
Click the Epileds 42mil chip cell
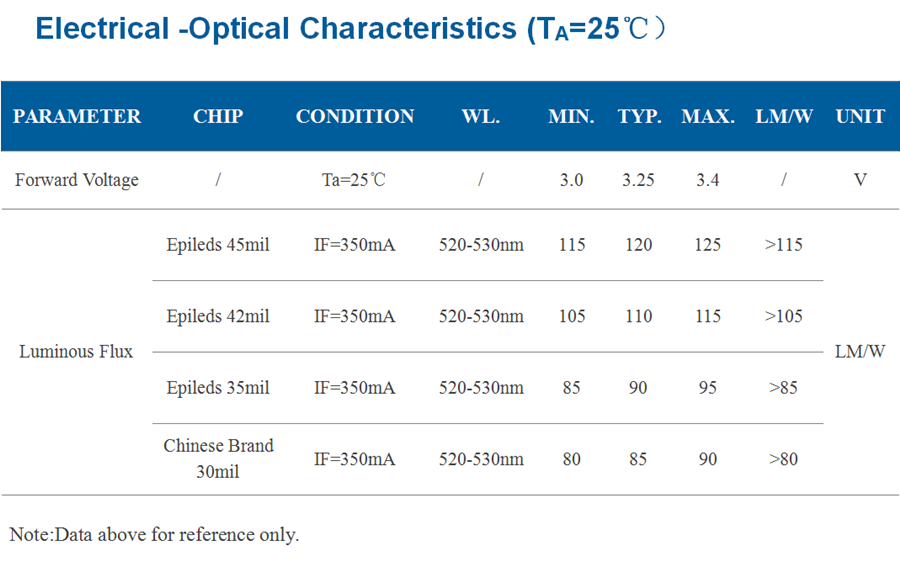click(x=218, y=316)
